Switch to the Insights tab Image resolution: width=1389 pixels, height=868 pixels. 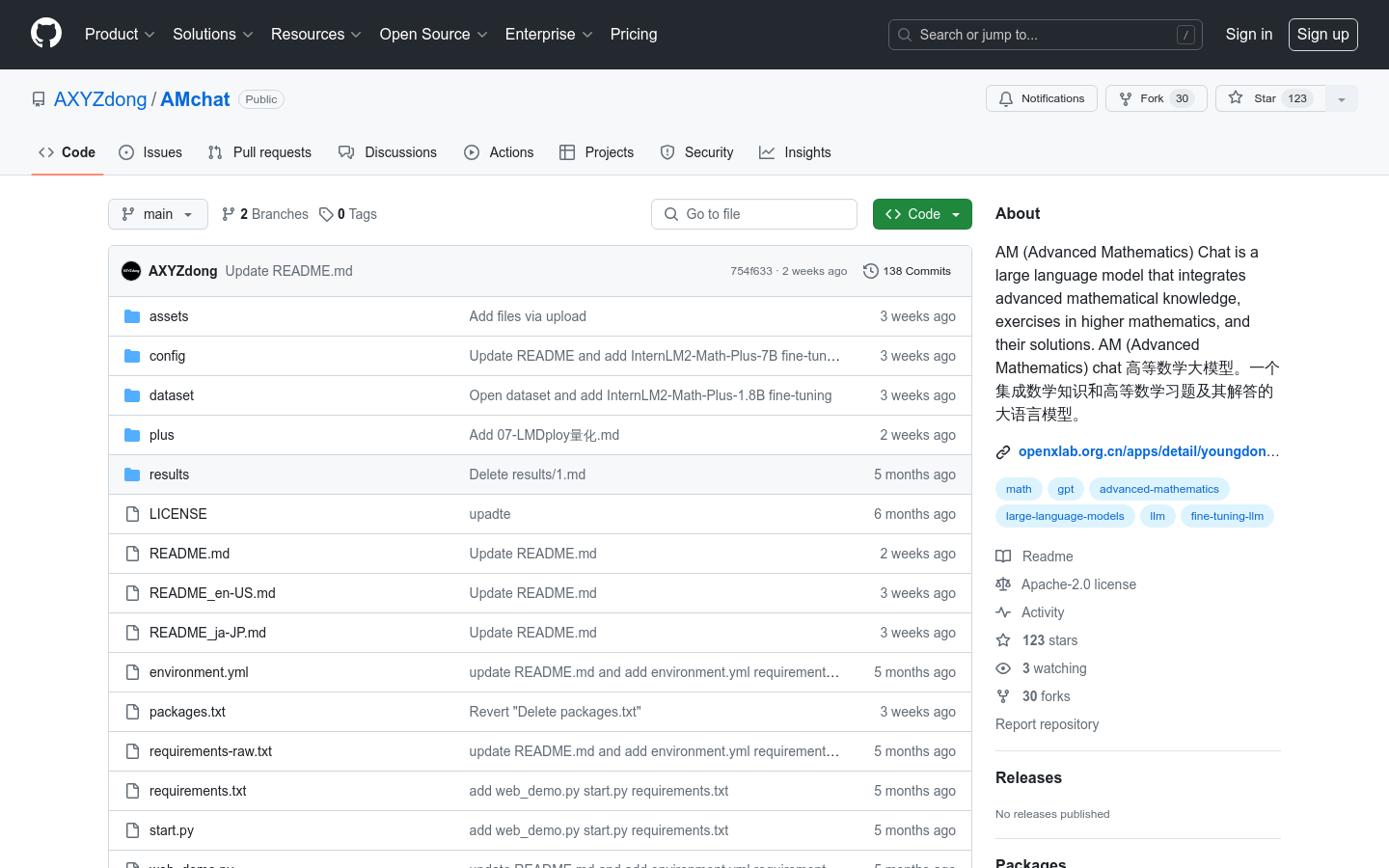(795, 152)
